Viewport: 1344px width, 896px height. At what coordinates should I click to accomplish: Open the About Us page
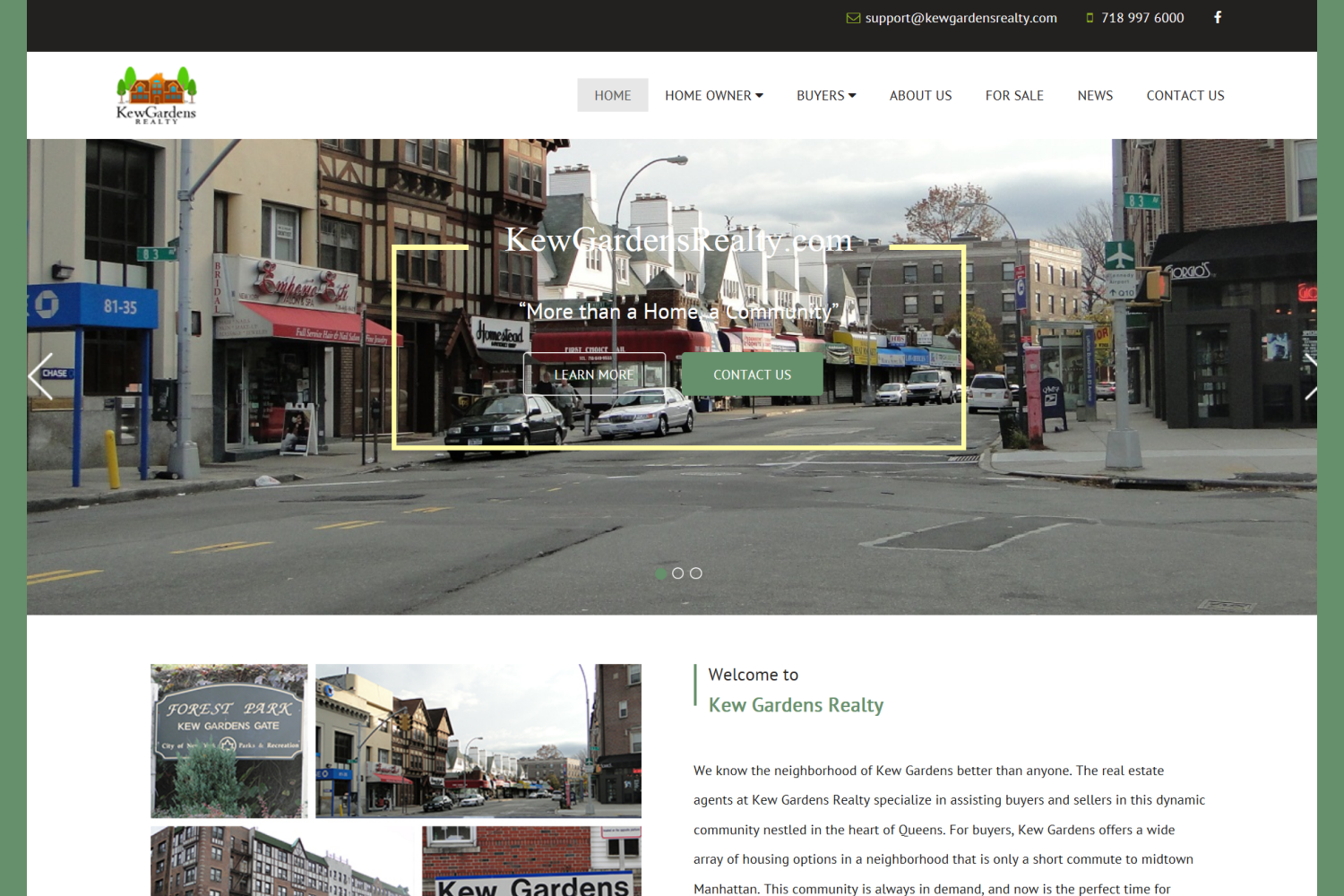click(920, 96)
